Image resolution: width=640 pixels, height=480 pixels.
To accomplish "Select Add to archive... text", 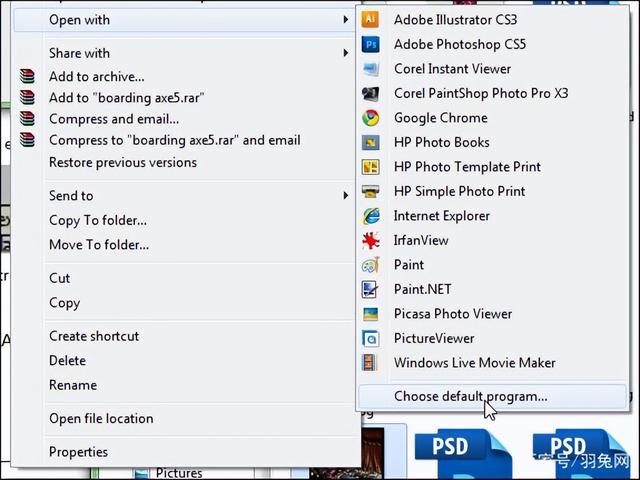I will click(97, 76).
